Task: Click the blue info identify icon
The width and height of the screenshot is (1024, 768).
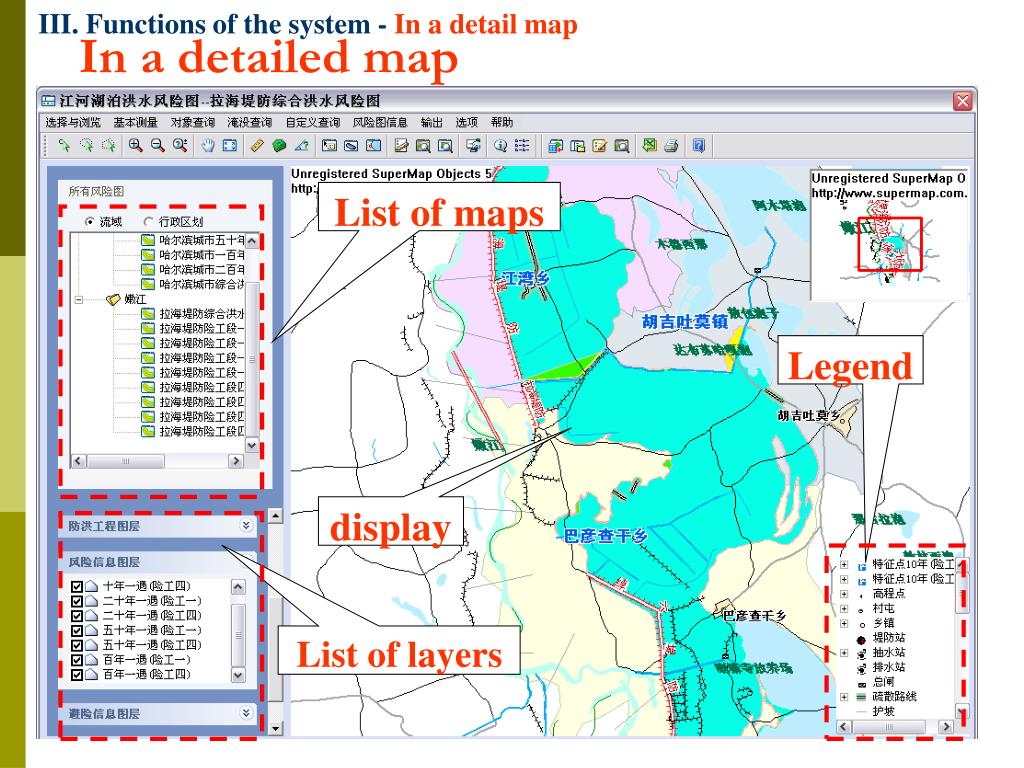Action: coord(500,145)
